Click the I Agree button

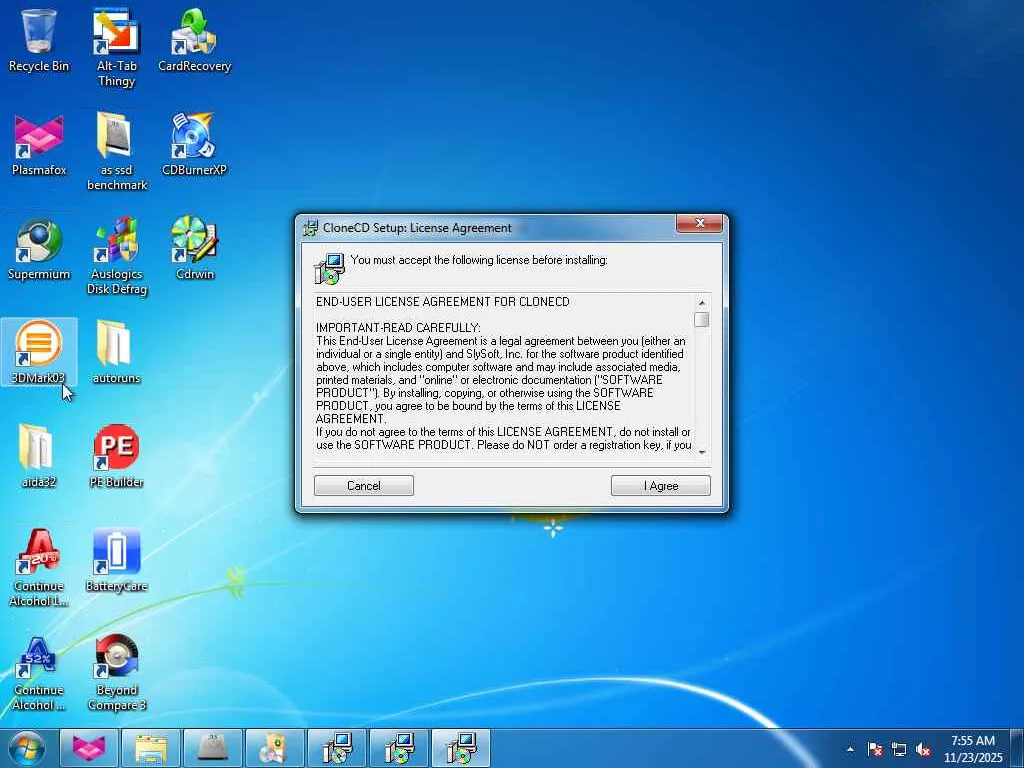point(661,486)
